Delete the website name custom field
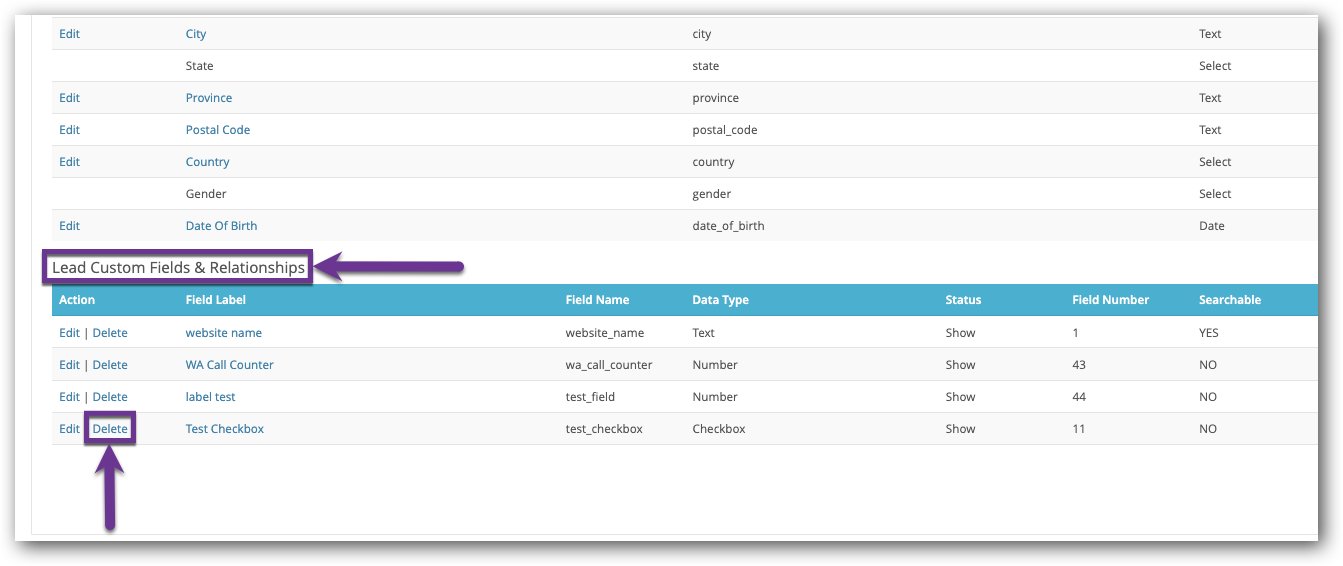This screenshot has height=566, width=1343. [x=110, y=333]
